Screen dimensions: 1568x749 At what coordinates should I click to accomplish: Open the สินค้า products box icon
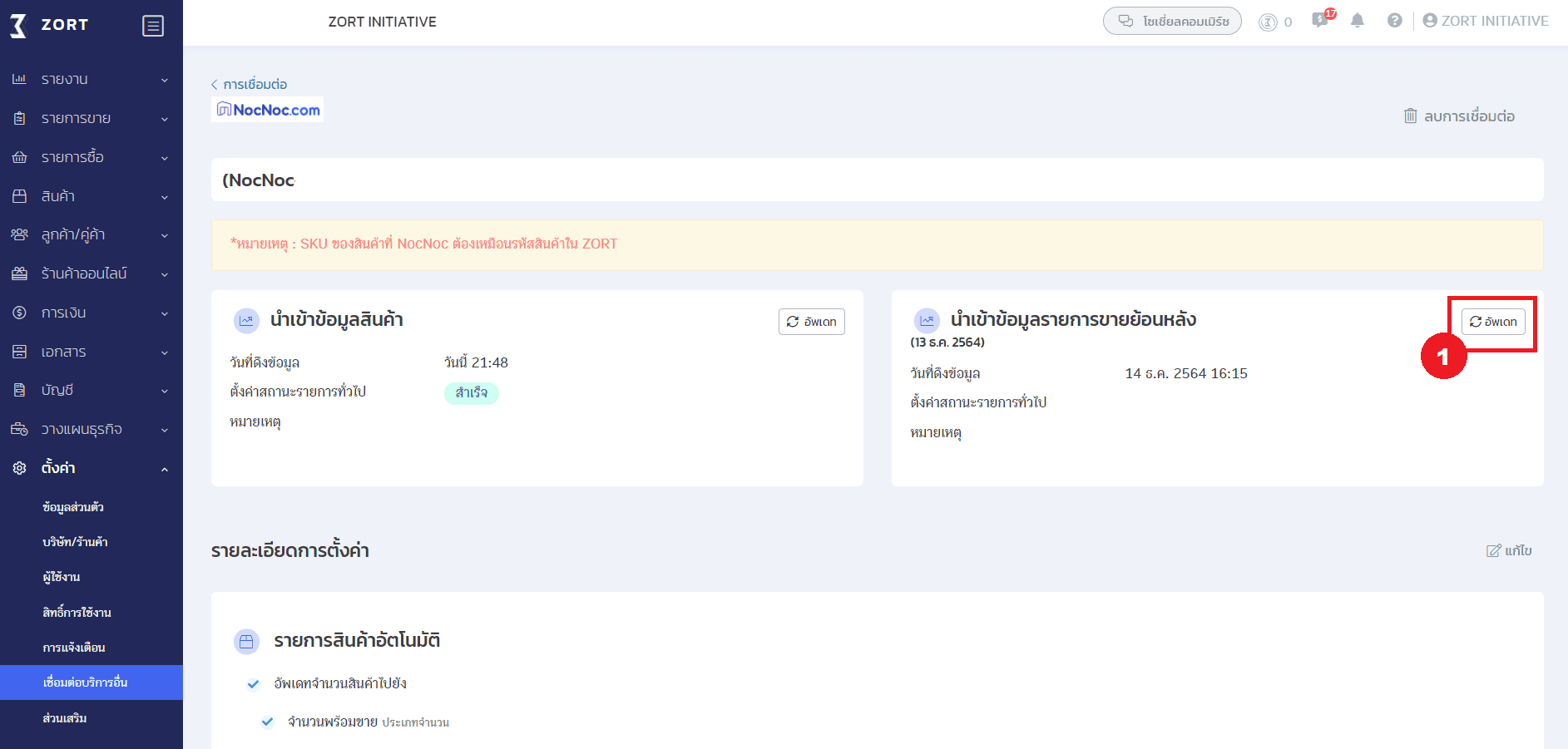coord(19,196)
